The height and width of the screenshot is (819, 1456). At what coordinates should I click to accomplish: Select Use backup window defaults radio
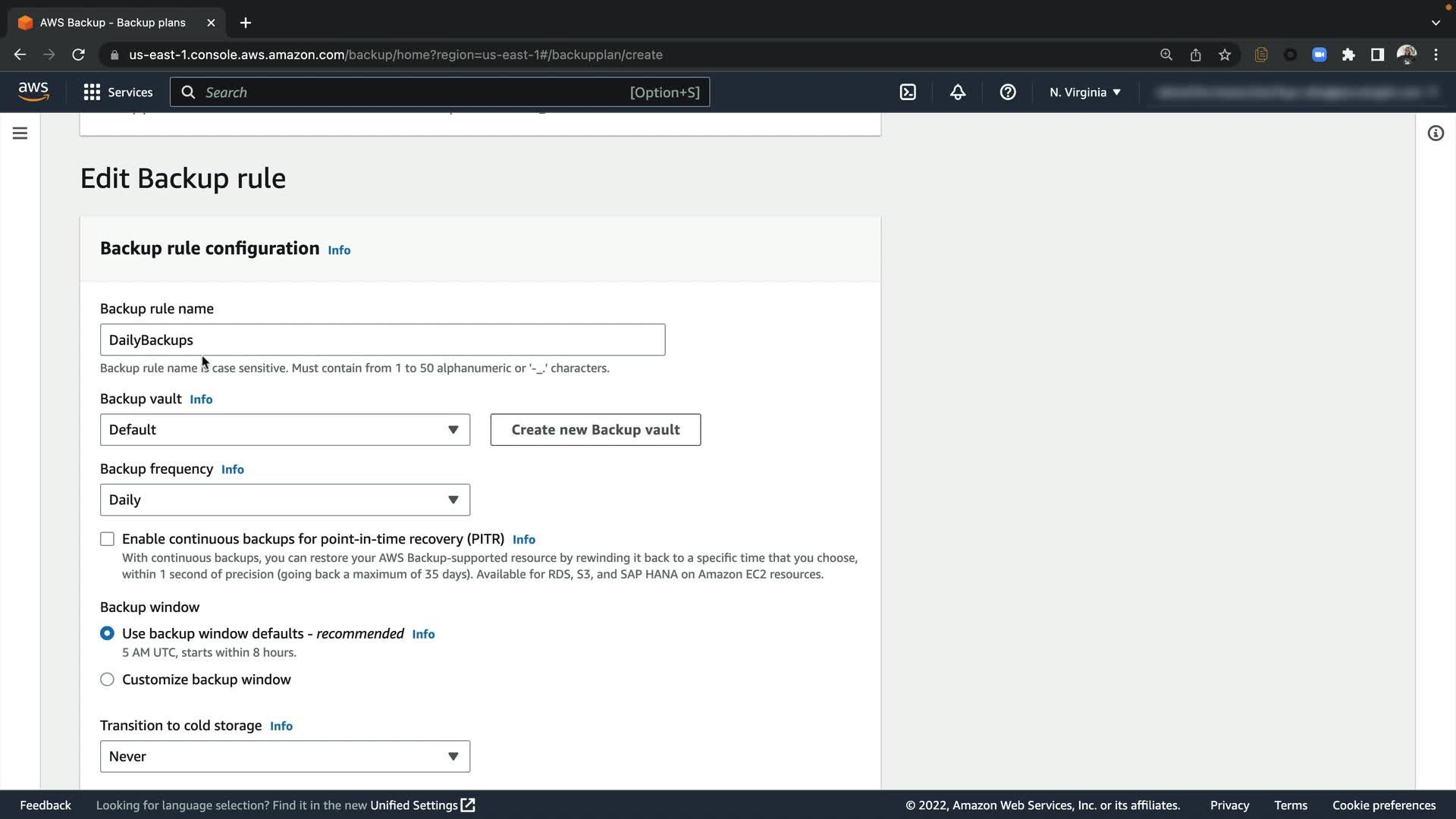click(107, 633)
